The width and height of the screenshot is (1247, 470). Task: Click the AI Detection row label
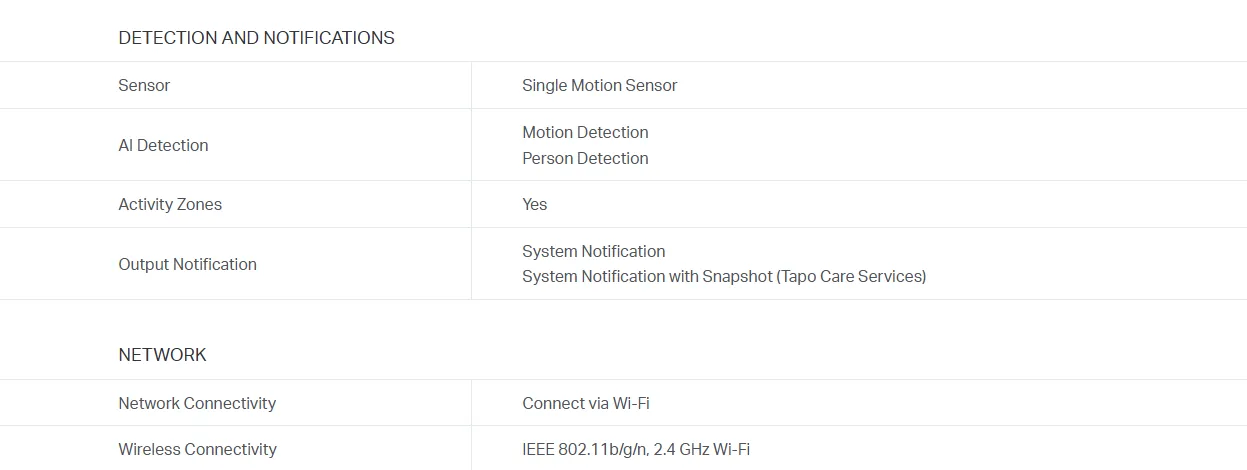[x=163, y=145]
